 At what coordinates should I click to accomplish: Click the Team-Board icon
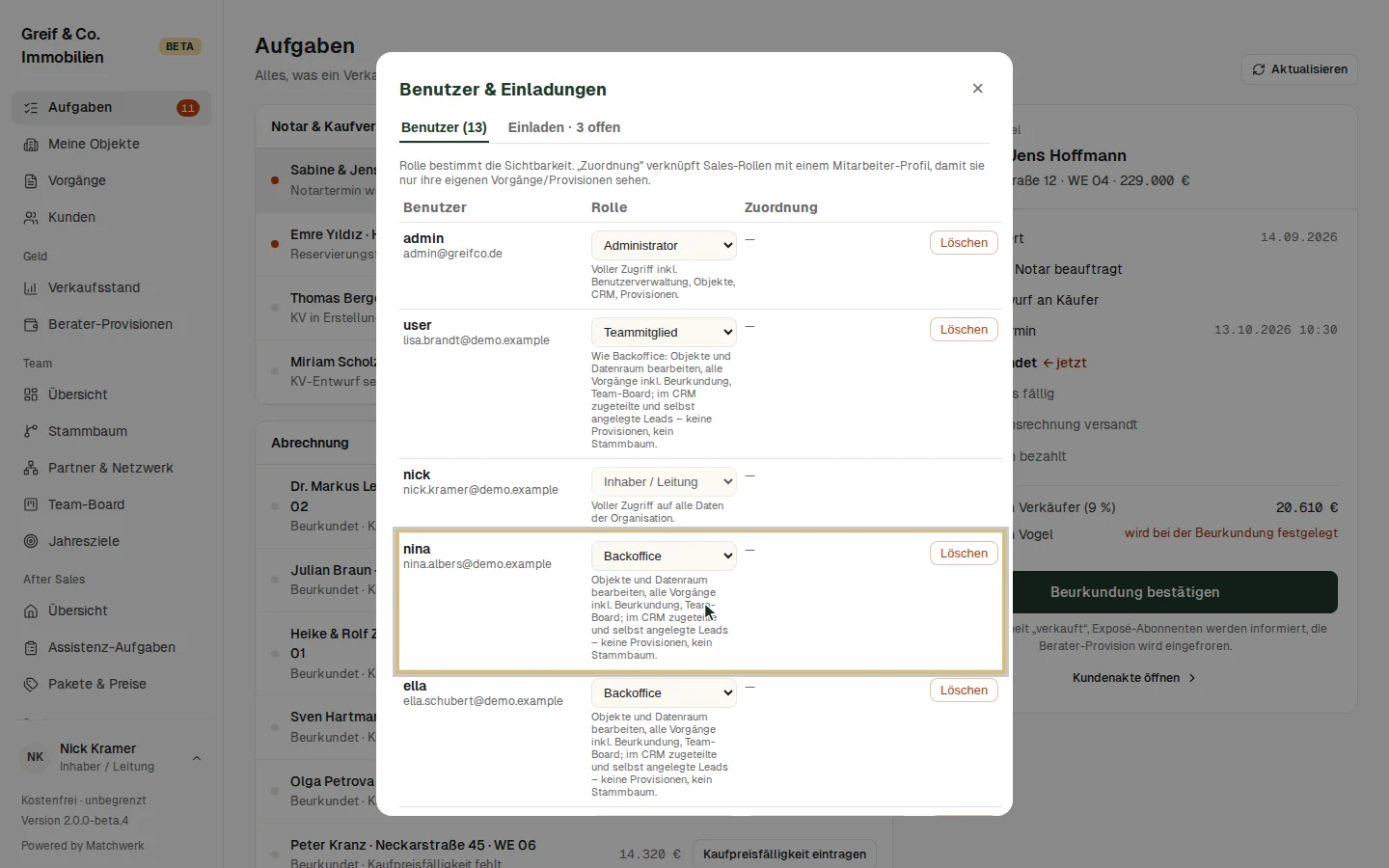point(31,505)
